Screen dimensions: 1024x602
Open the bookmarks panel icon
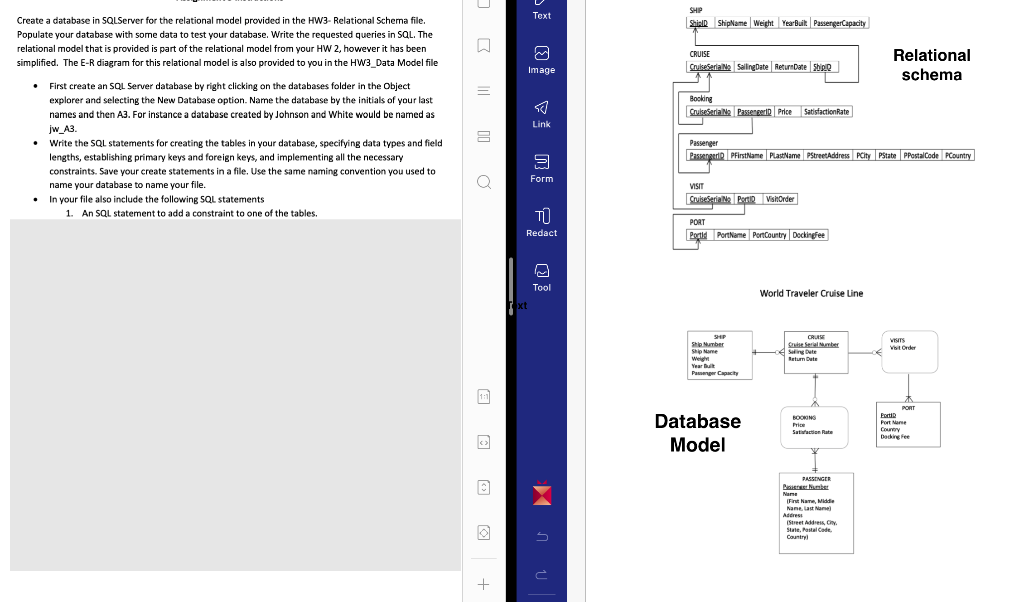[484, 45]
